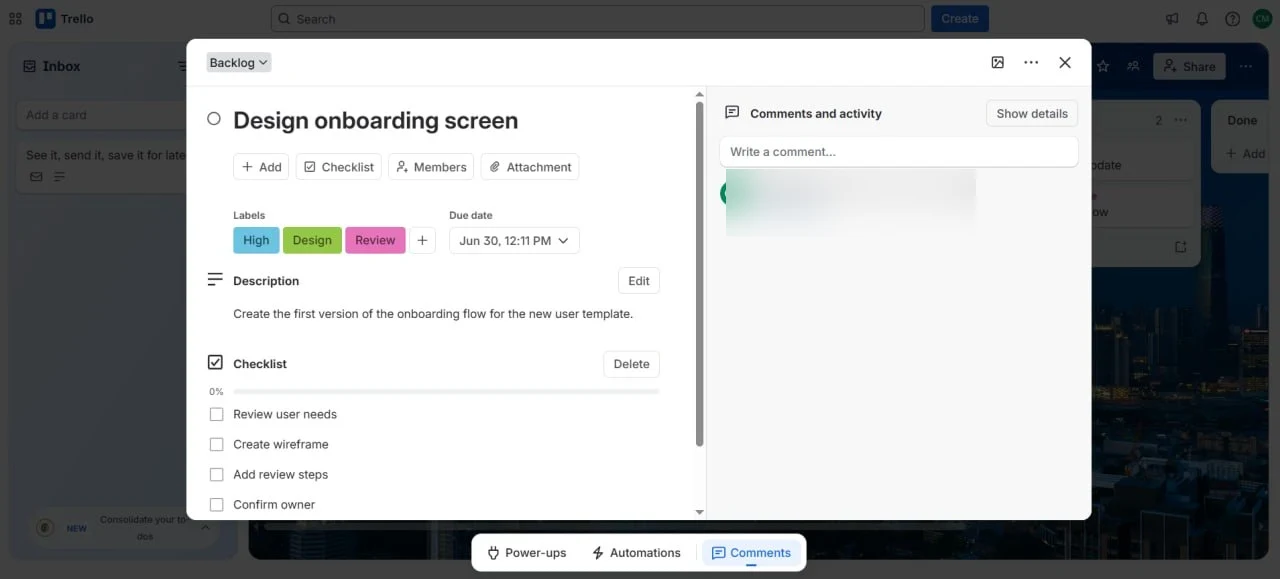Open the board menu ellipsis
Screen dimensions: 1280x579
pos(1246,66)
